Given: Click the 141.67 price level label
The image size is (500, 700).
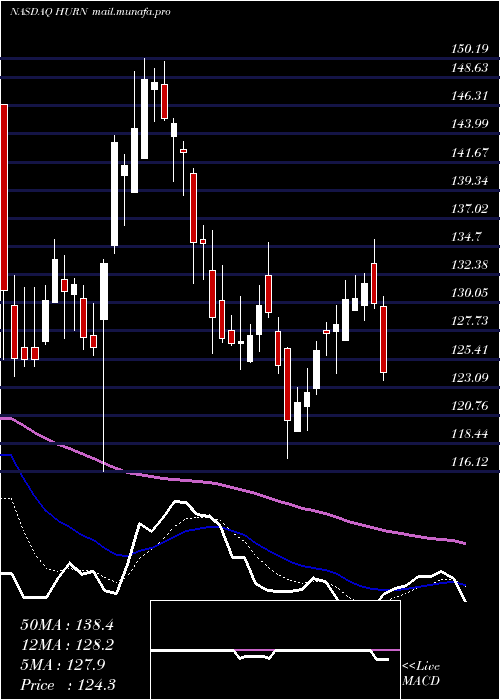Looking at the screenshot, I should (x=470, y=152).
